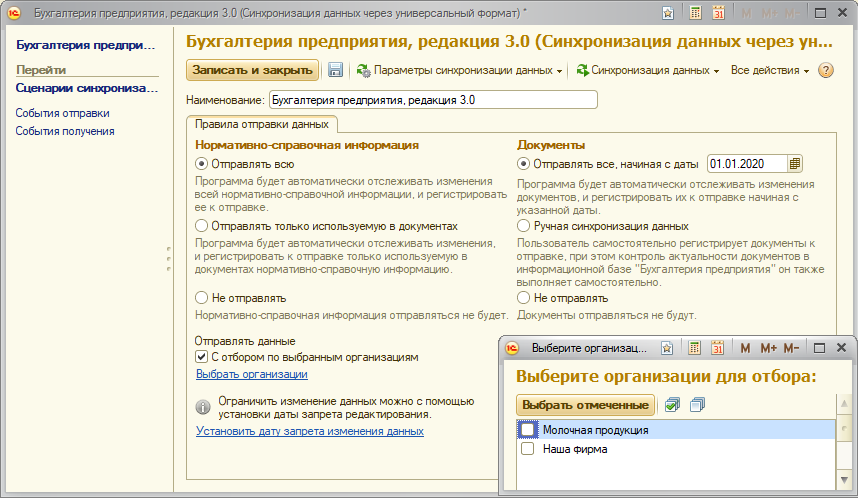
Task: Click M memory button in organization dialog
Action: pyautogui.click(x=745, y=348)
